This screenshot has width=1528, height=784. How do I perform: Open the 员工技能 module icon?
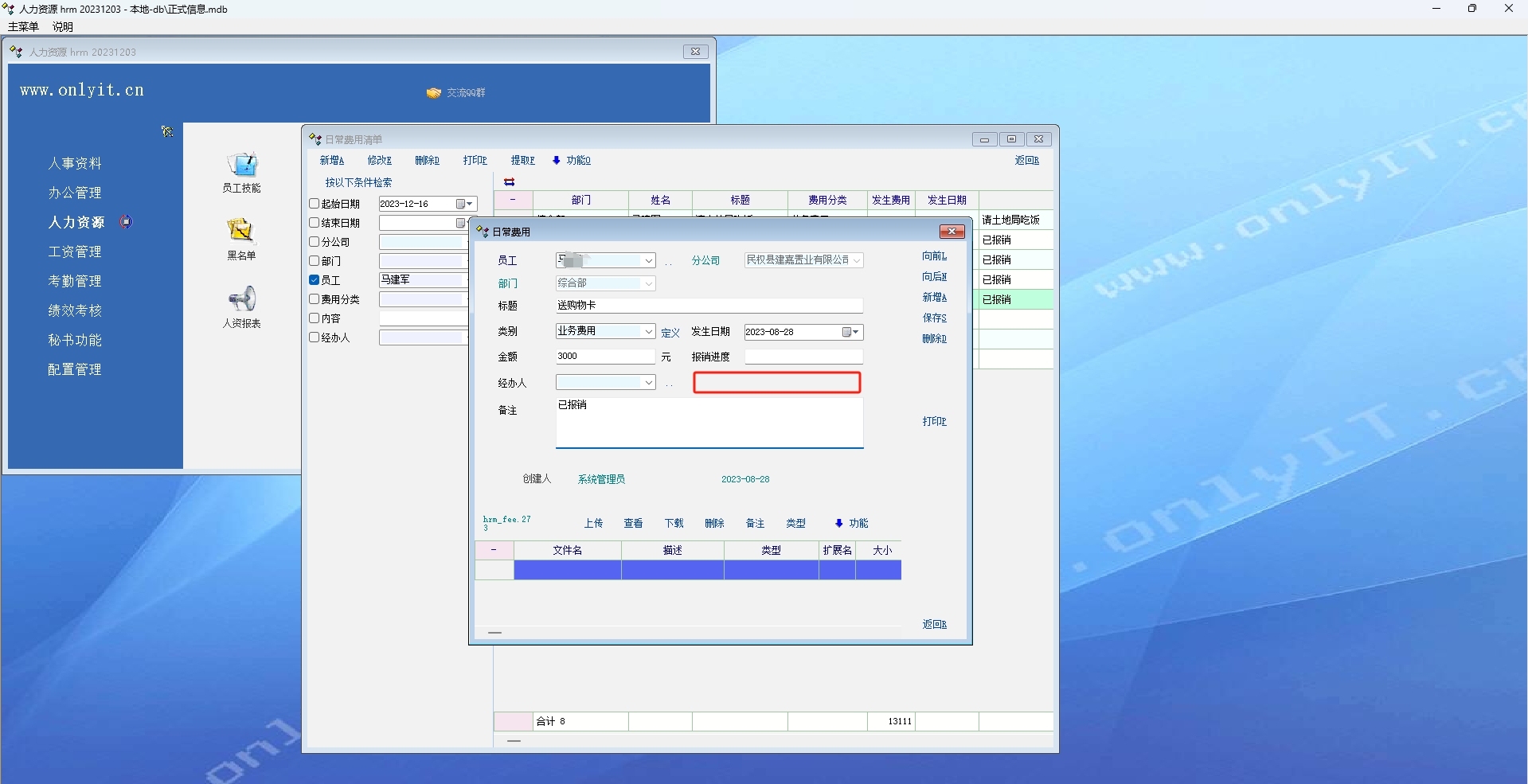(x=242, y=165)
